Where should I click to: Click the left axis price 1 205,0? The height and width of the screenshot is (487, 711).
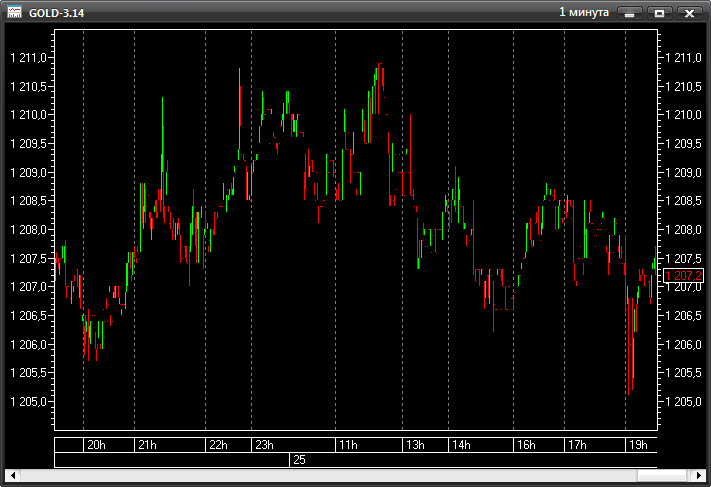point(29,401)
